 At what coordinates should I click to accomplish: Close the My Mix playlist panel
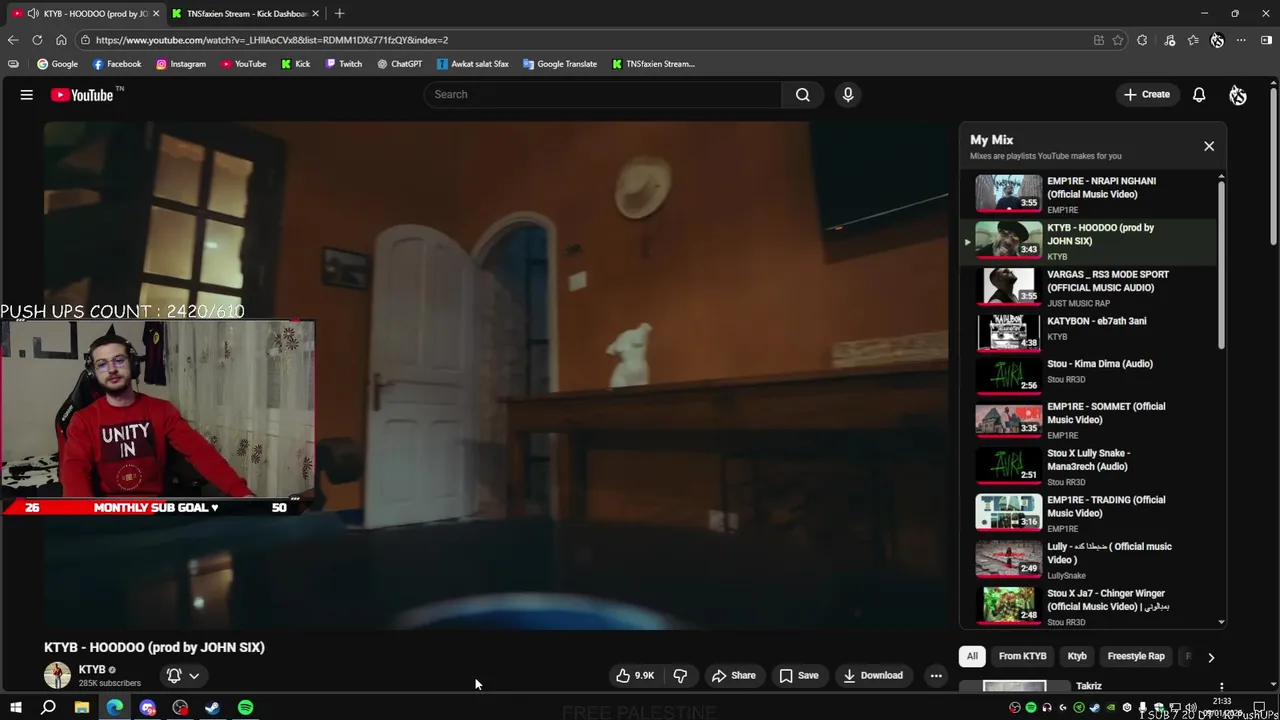(x=1209, y=146)
